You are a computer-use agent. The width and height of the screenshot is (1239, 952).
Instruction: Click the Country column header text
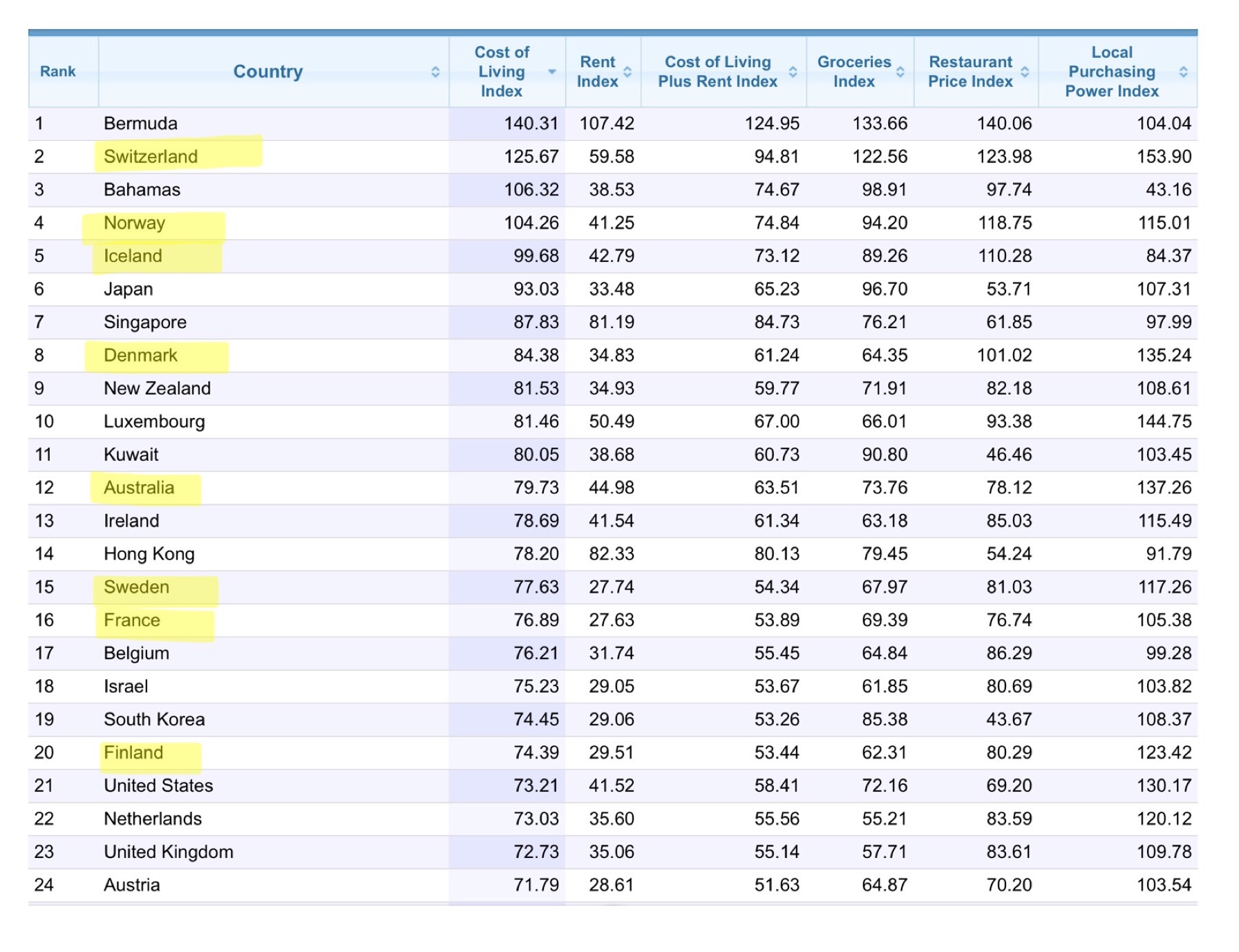[x=268, y=72]
